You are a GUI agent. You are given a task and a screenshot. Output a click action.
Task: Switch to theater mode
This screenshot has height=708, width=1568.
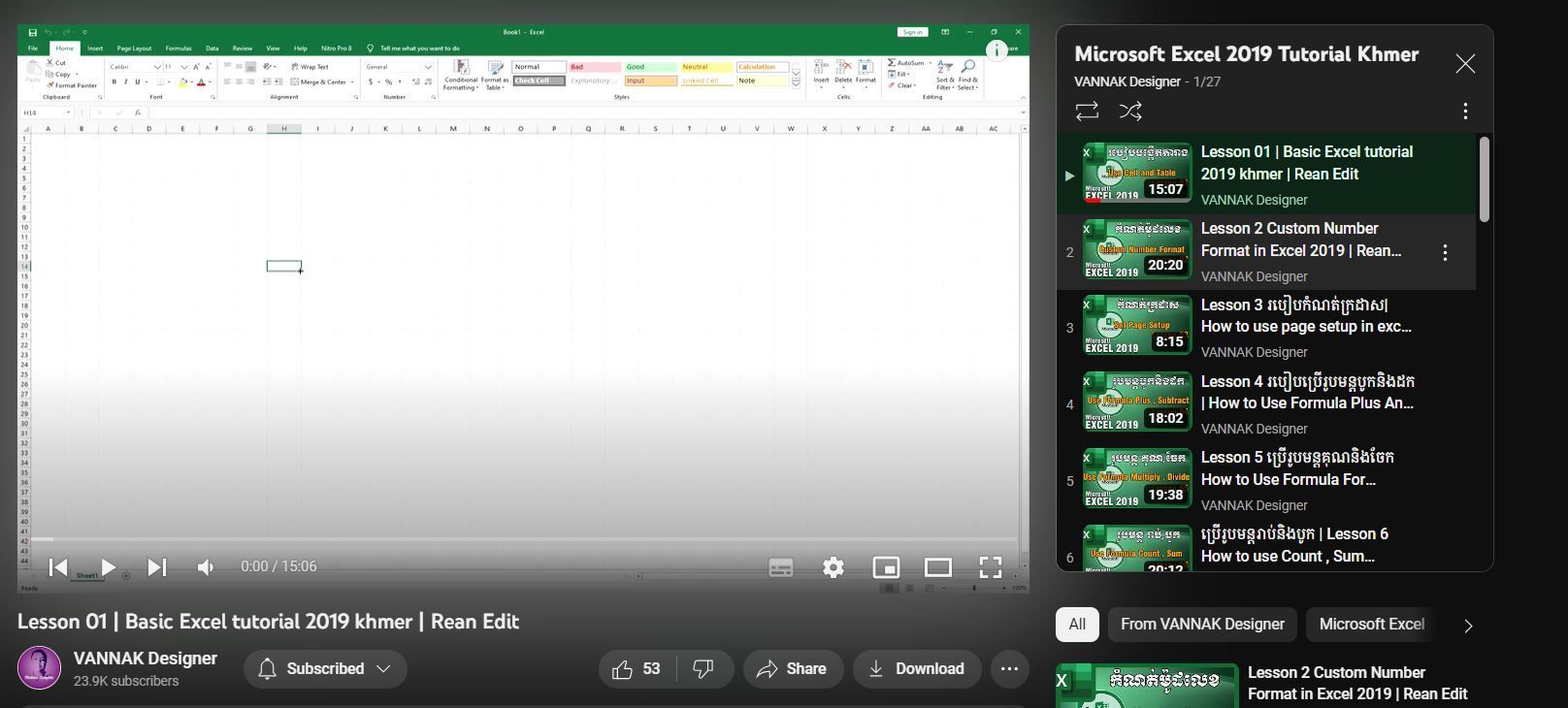[x=937, y=567]
